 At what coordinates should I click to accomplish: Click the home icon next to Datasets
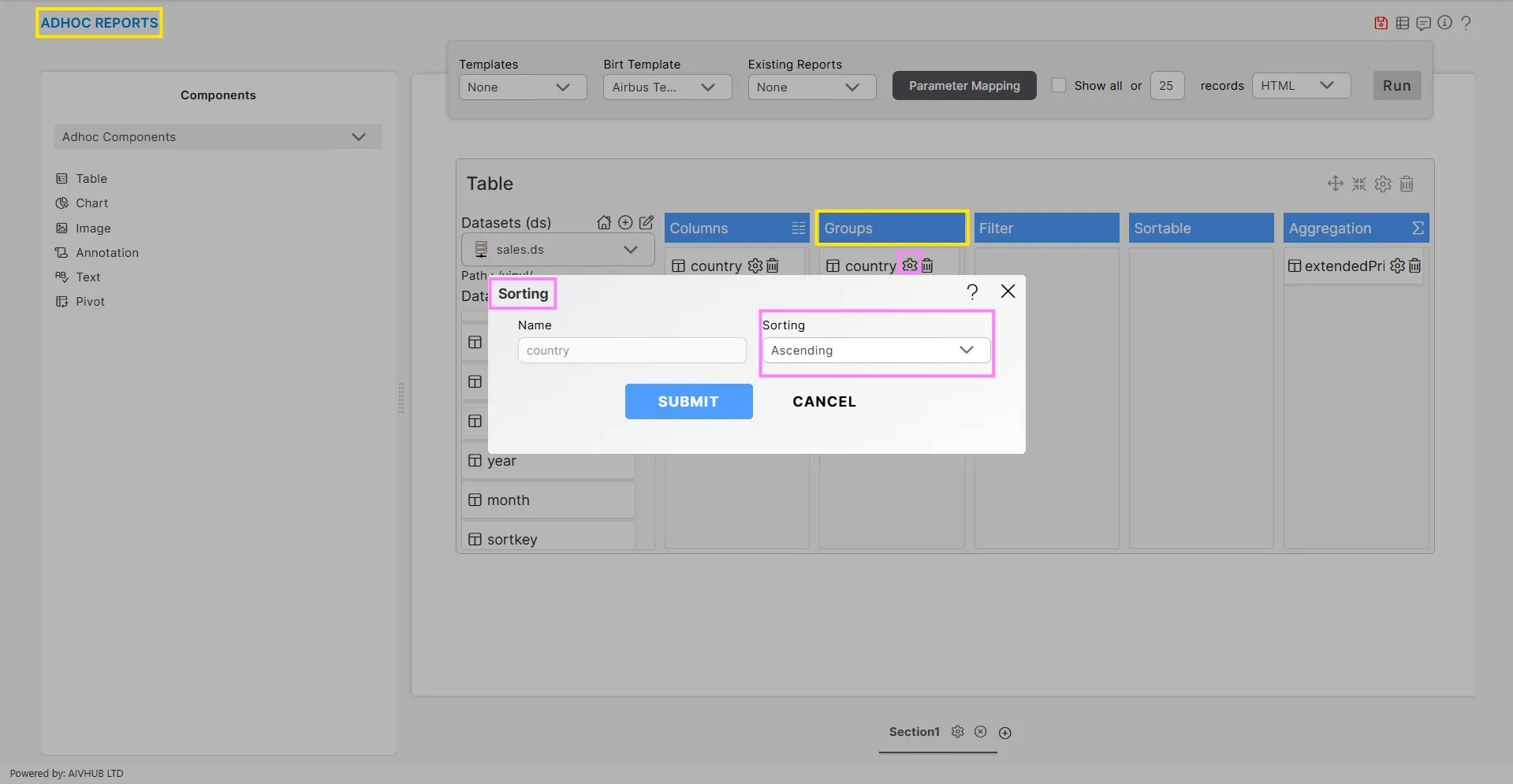pyautogui.click(x=604, y=223)
